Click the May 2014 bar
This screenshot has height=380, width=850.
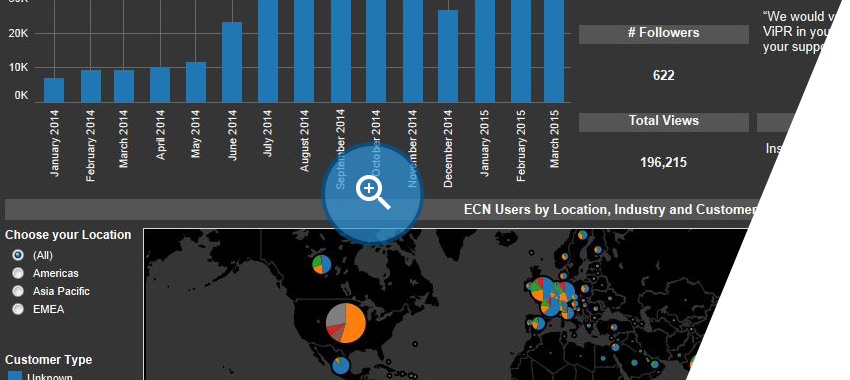coord(196,82)
